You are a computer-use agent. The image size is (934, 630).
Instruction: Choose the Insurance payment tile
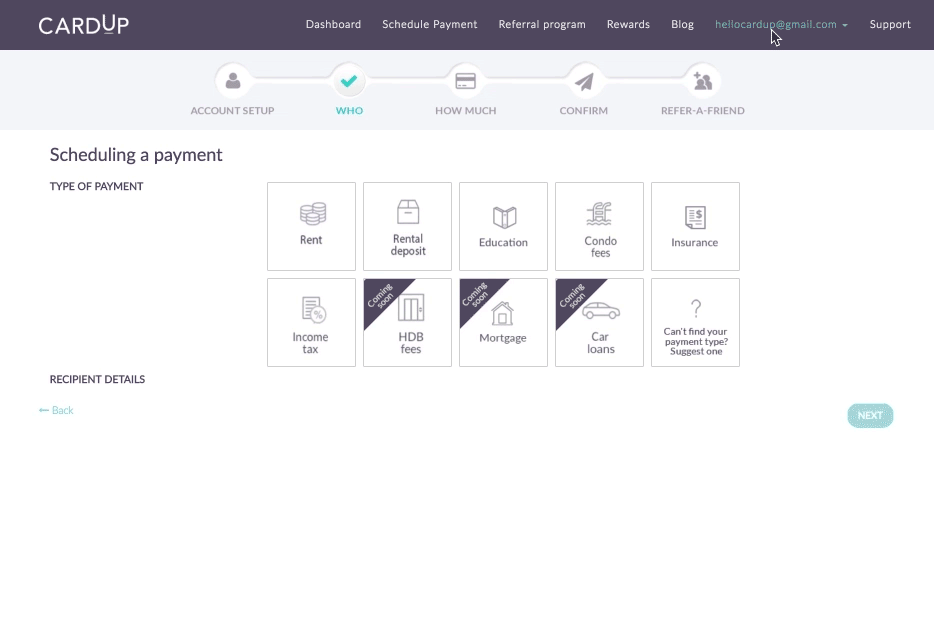[x=695, y=226]
